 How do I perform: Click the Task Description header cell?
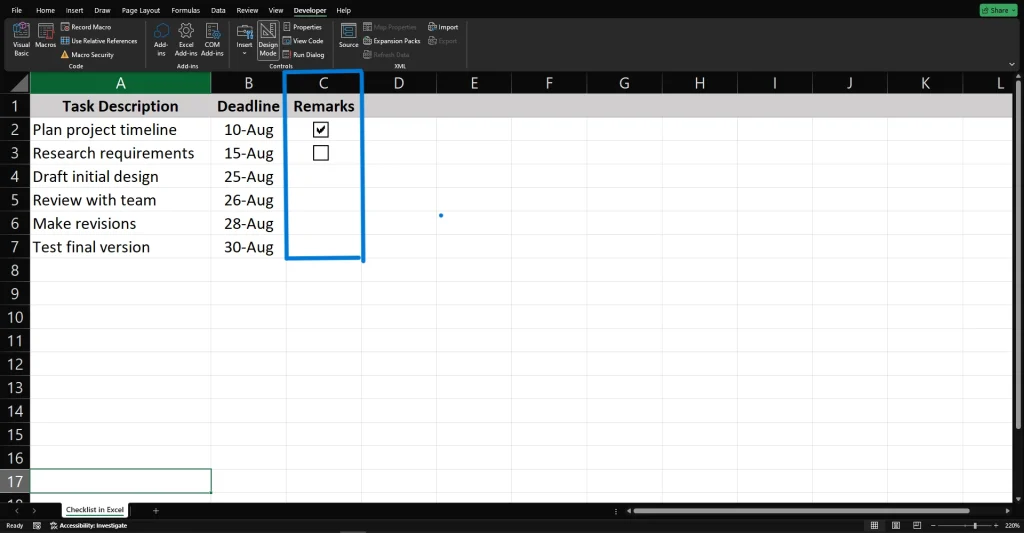(x=121, y=106)
